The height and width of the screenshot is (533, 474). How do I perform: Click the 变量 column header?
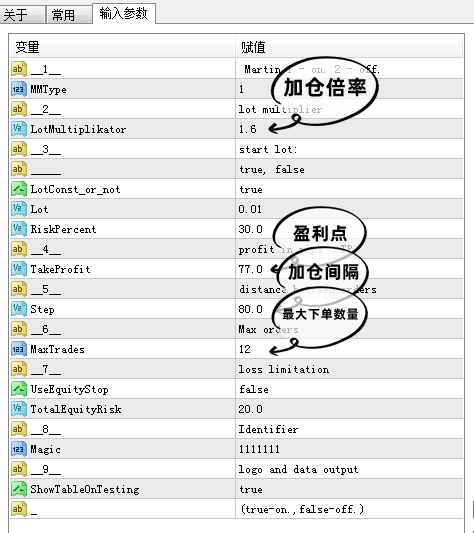(122, 47)
